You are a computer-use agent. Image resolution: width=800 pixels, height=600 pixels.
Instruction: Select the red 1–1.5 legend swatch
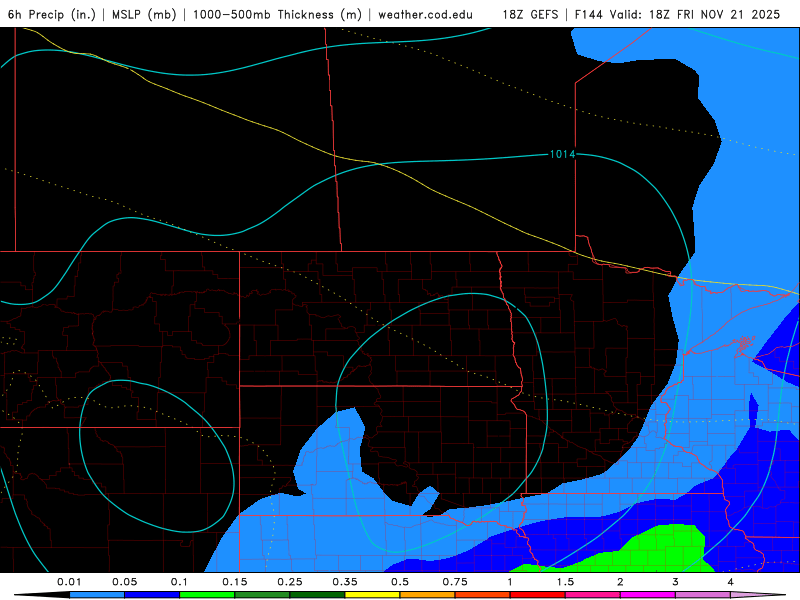pyautogui.click(x=538, y=595)
